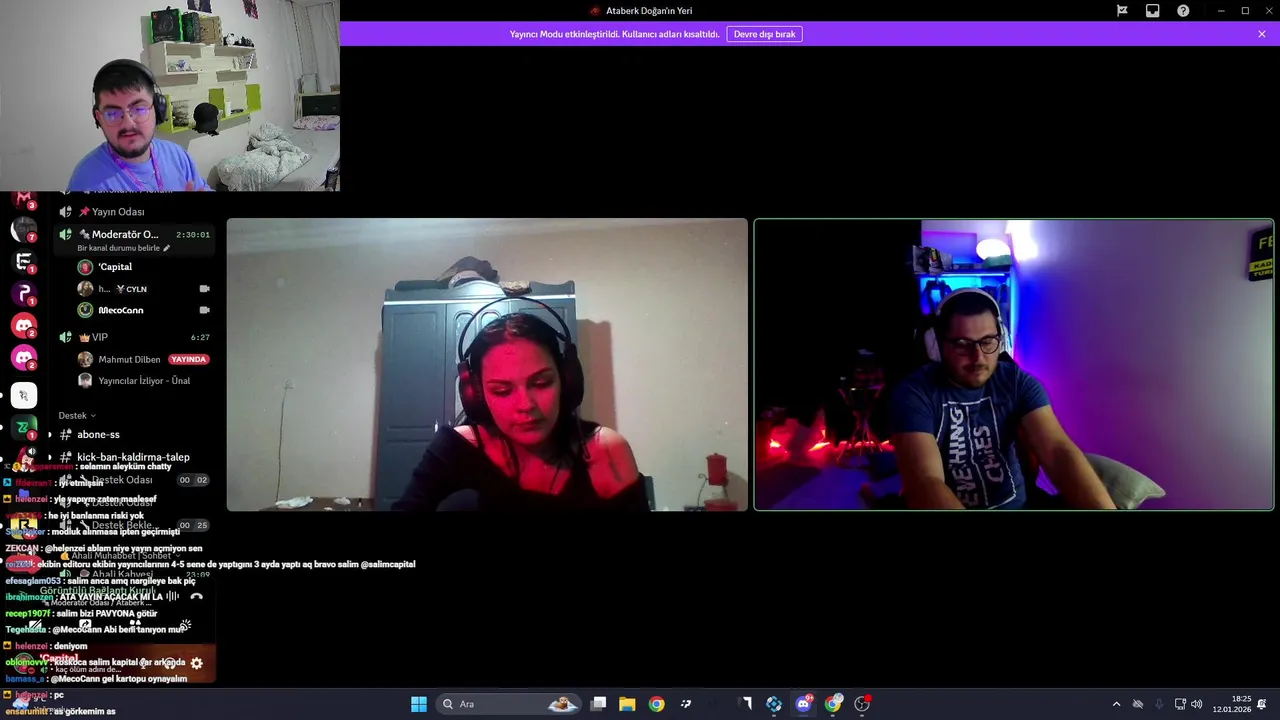Collapse the Destek category
This screenshot has width=1280, height=720.
(x=77, y=415)
